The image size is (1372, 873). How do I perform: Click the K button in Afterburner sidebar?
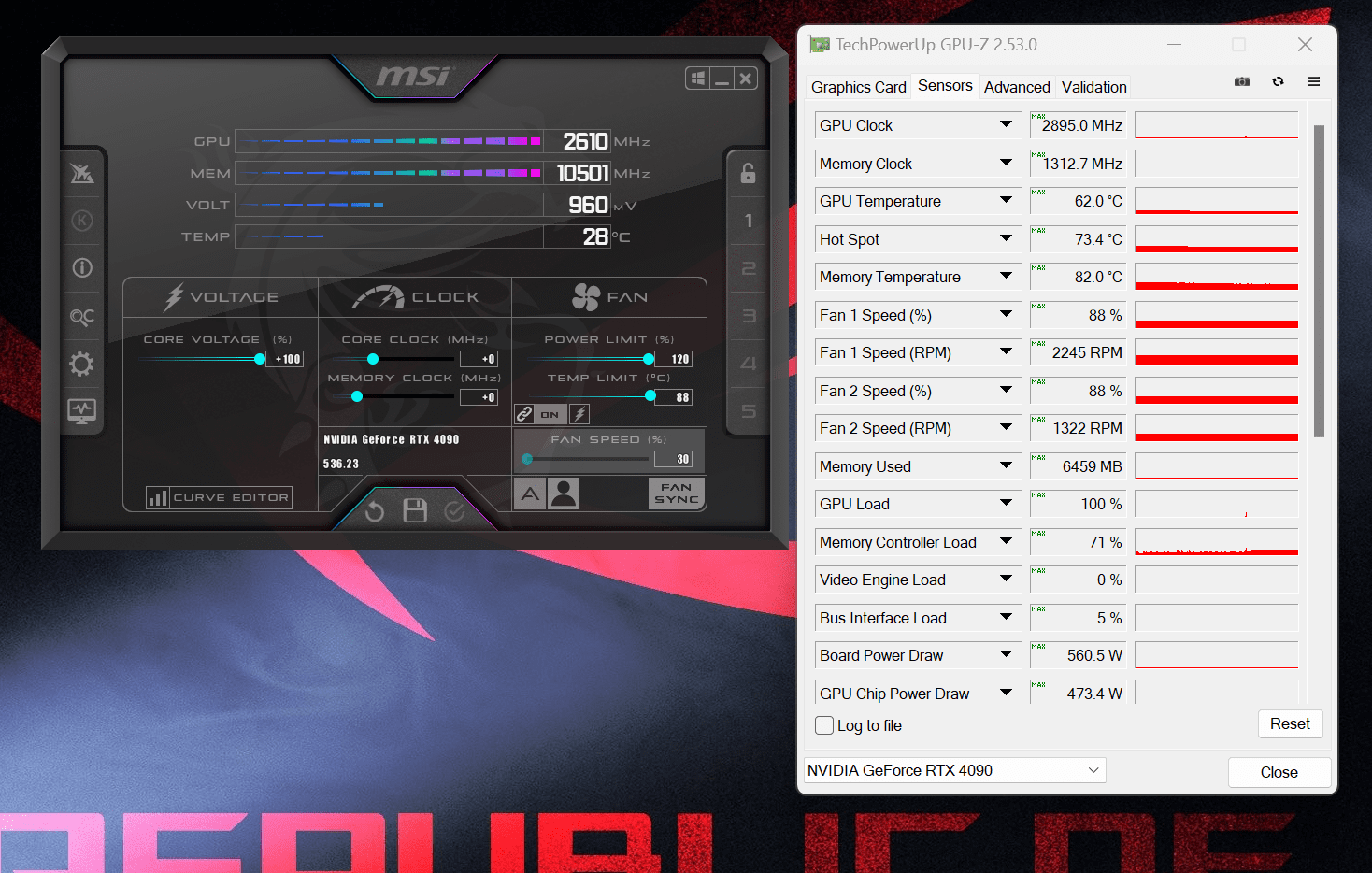coord(82,221)
